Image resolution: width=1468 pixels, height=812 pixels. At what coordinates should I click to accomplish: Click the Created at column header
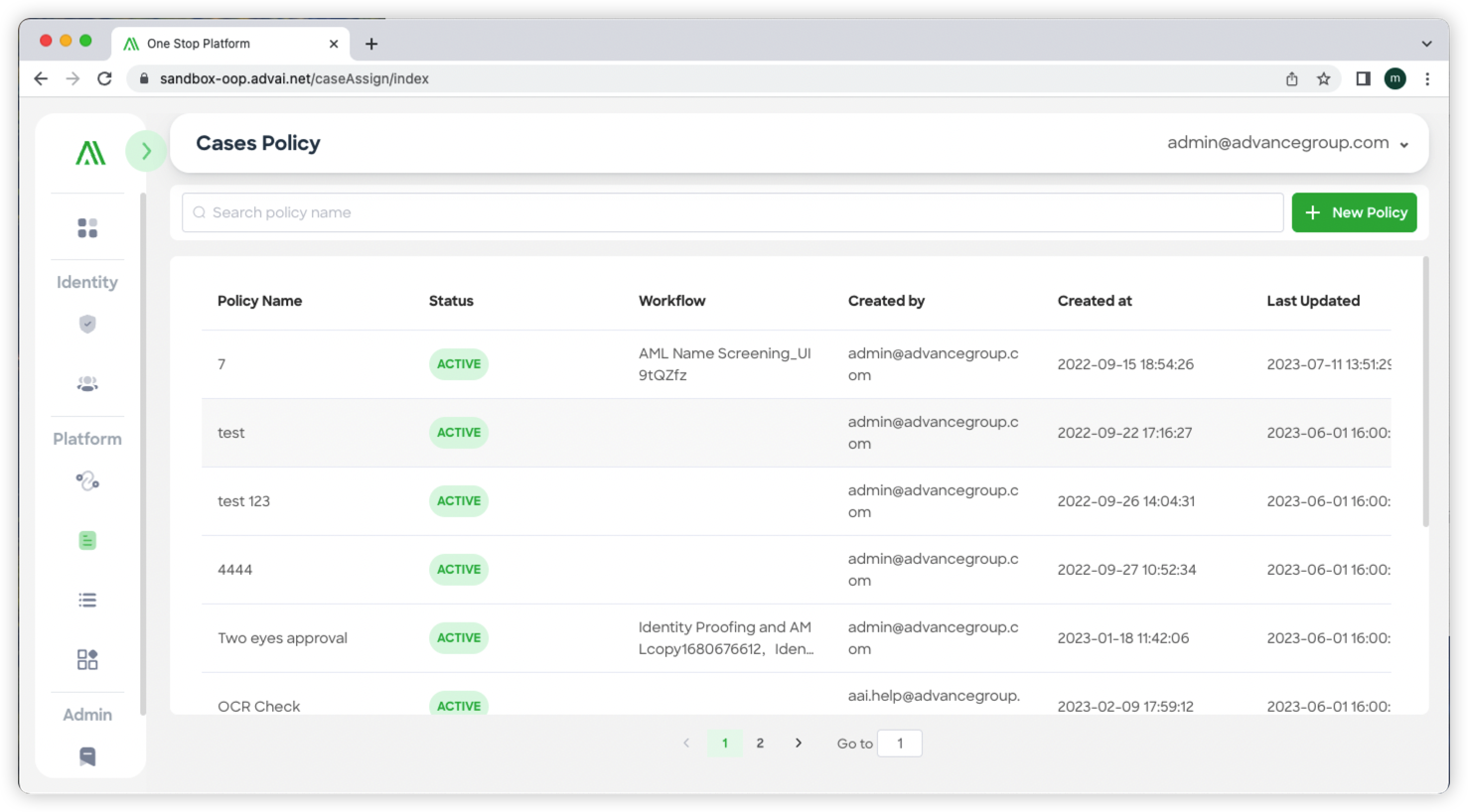tap(1095, 301)
